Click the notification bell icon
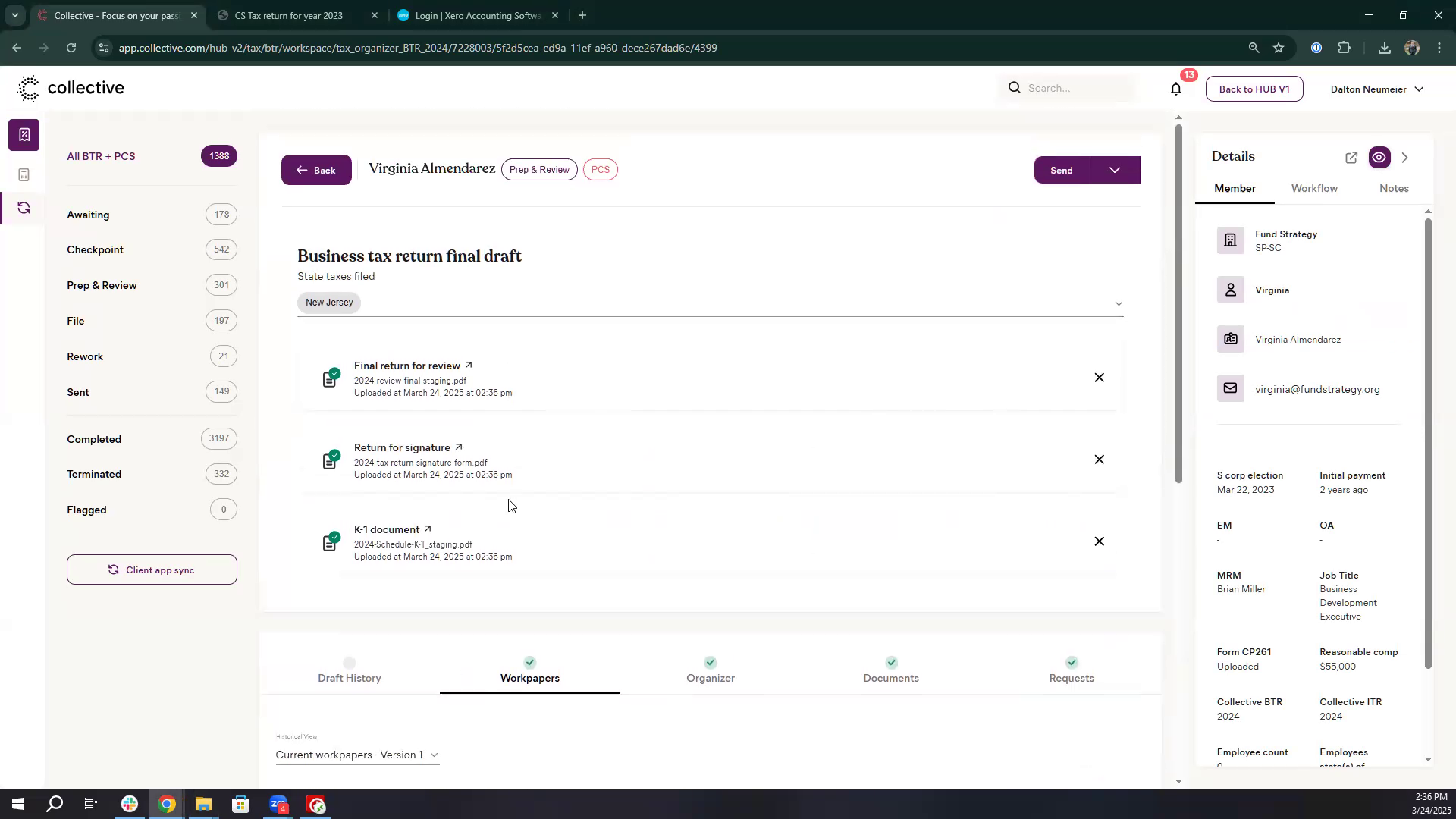1456x819 pixels. 1175,89
